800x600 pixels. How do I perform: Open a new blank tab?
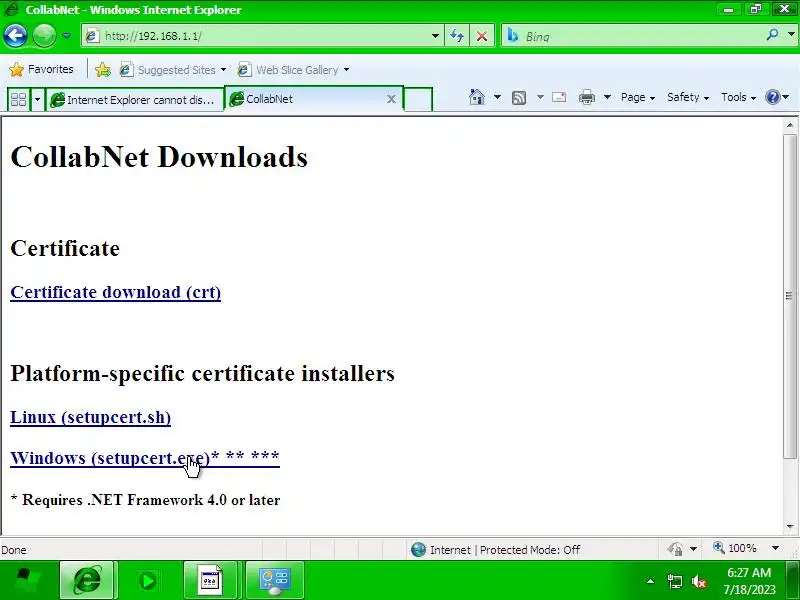point(418,99)
